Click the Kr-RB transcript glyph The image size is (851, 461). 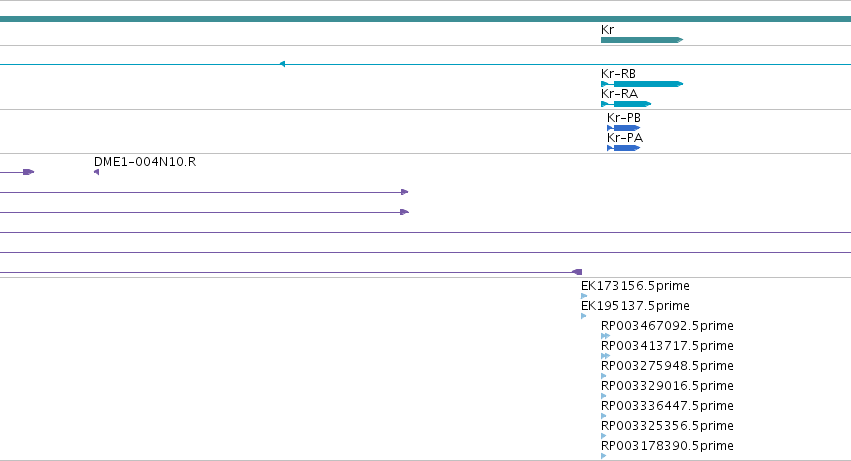pyautogui.click(x=642, y=84)
